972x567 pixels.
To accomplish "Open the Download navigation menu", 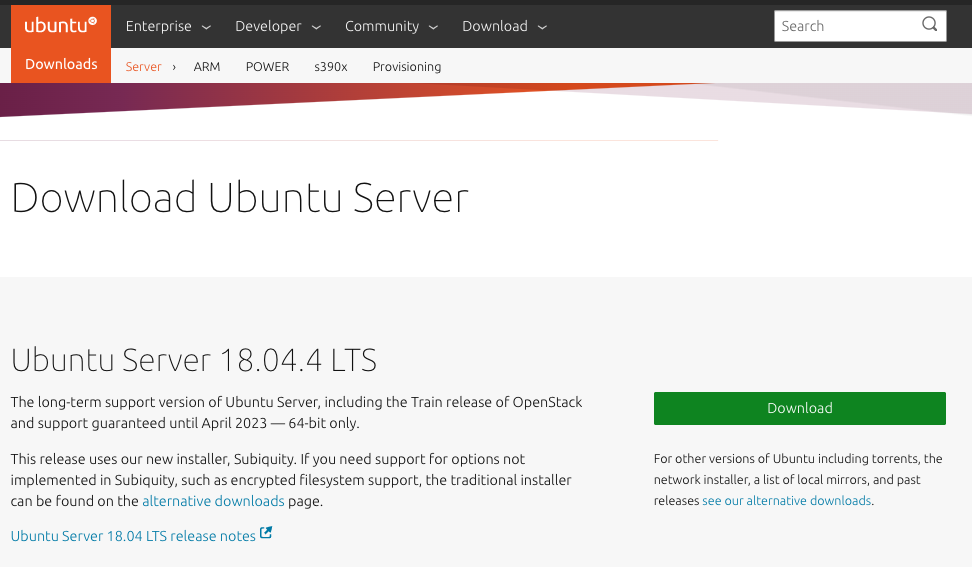I will coord(505,26).
